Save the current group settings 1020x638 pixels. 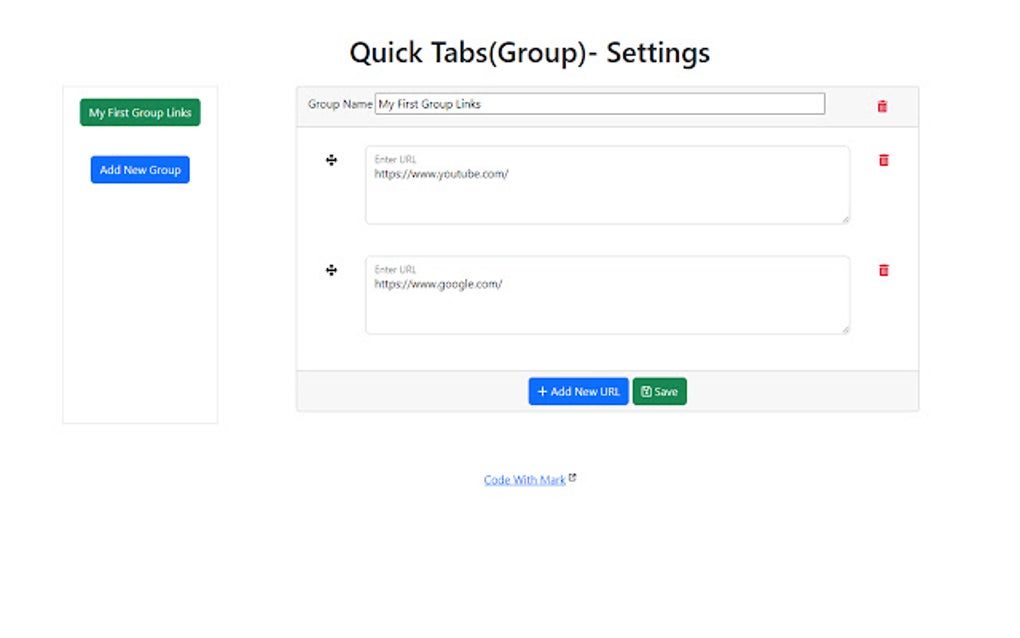click(660, 391)
